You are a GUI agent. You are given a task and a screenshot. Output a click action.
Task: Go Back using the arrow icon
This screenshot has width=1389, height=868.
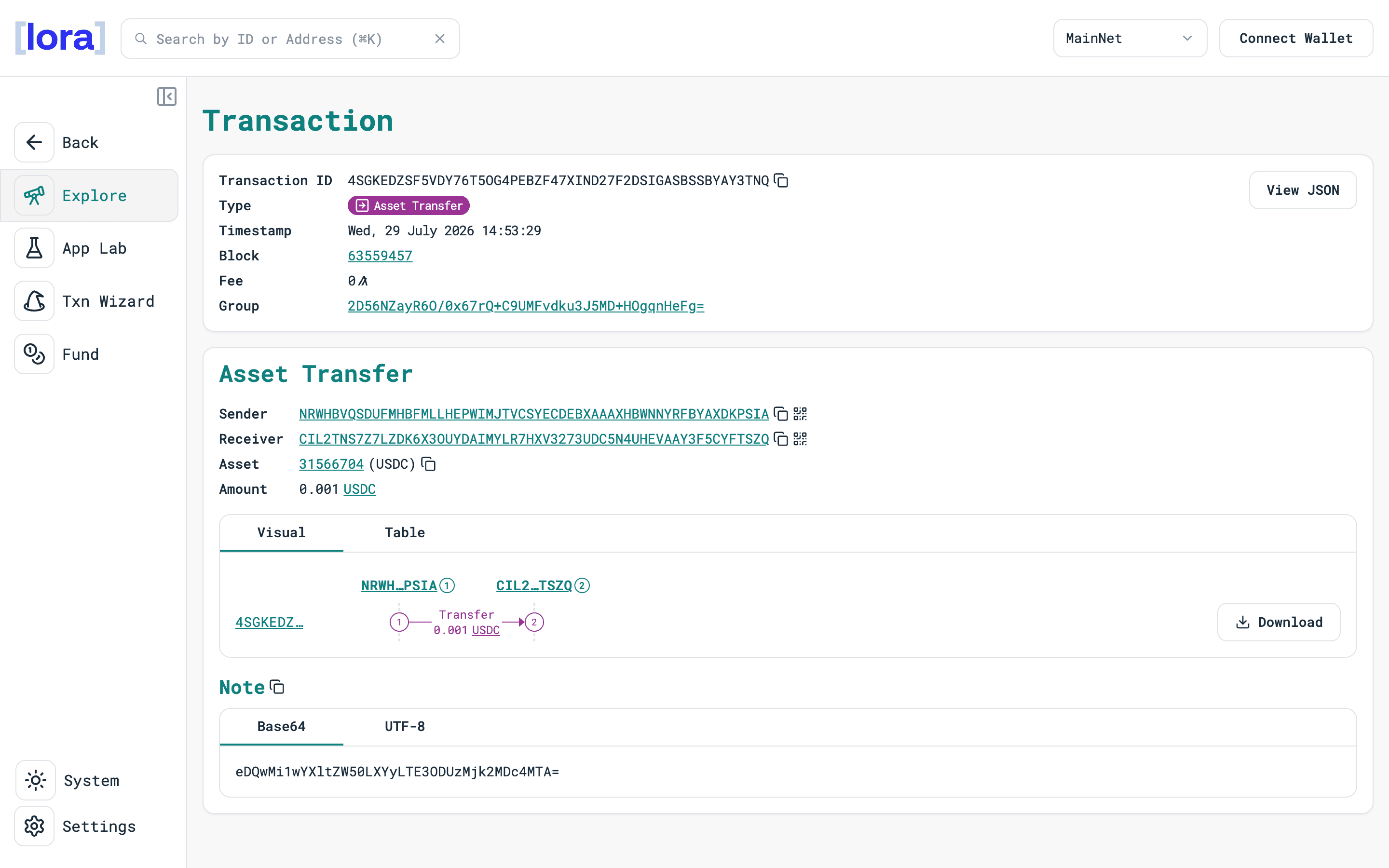34,142
